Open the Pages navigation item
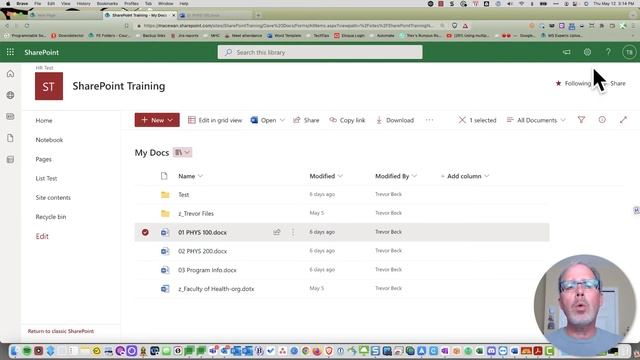The width and height of the screenshot is (640, 360). 44,159
